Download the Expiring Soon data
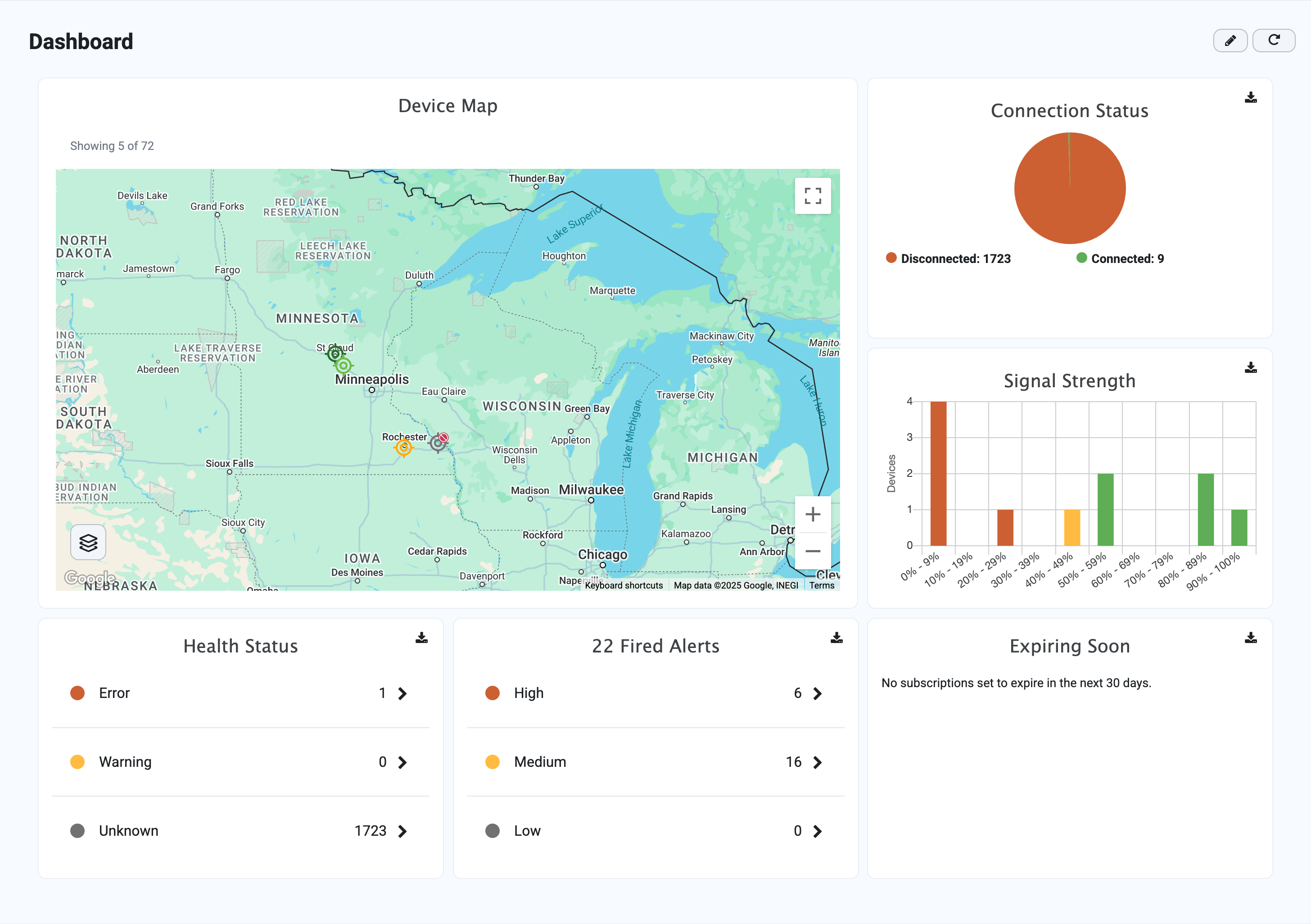The height and width of the screenshot is (924, 1311). pyautogui.click(x=1251, y=638)
